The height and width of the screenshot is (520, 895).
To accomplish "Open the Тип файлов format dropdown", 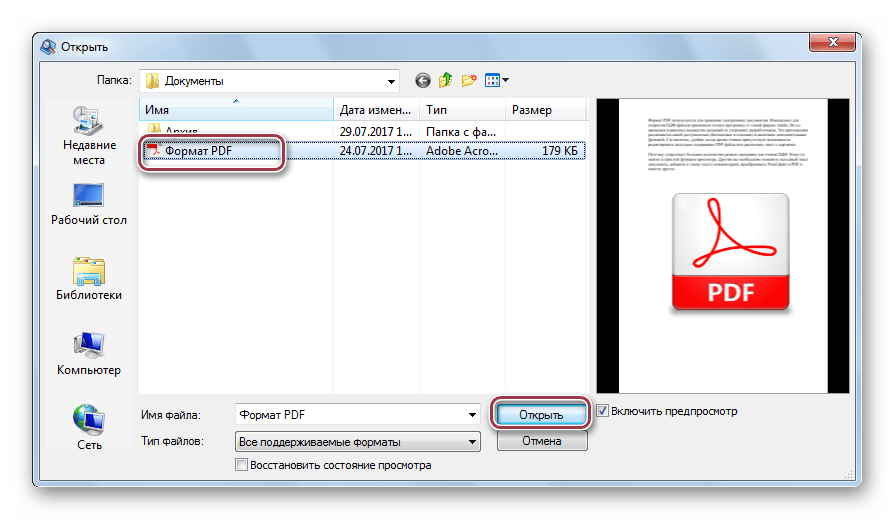I will pos(358,442).
